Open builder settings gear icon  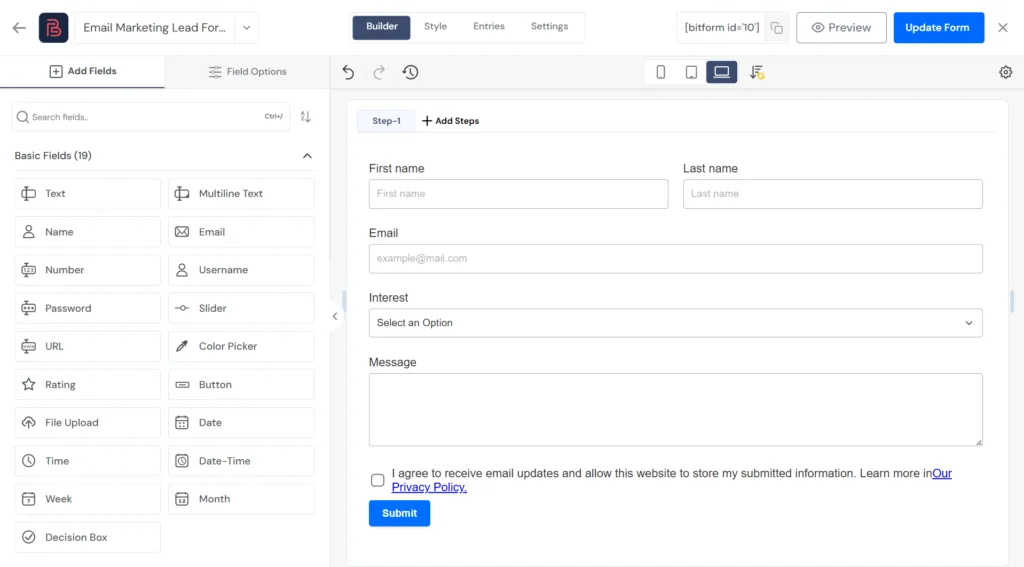1006,72
